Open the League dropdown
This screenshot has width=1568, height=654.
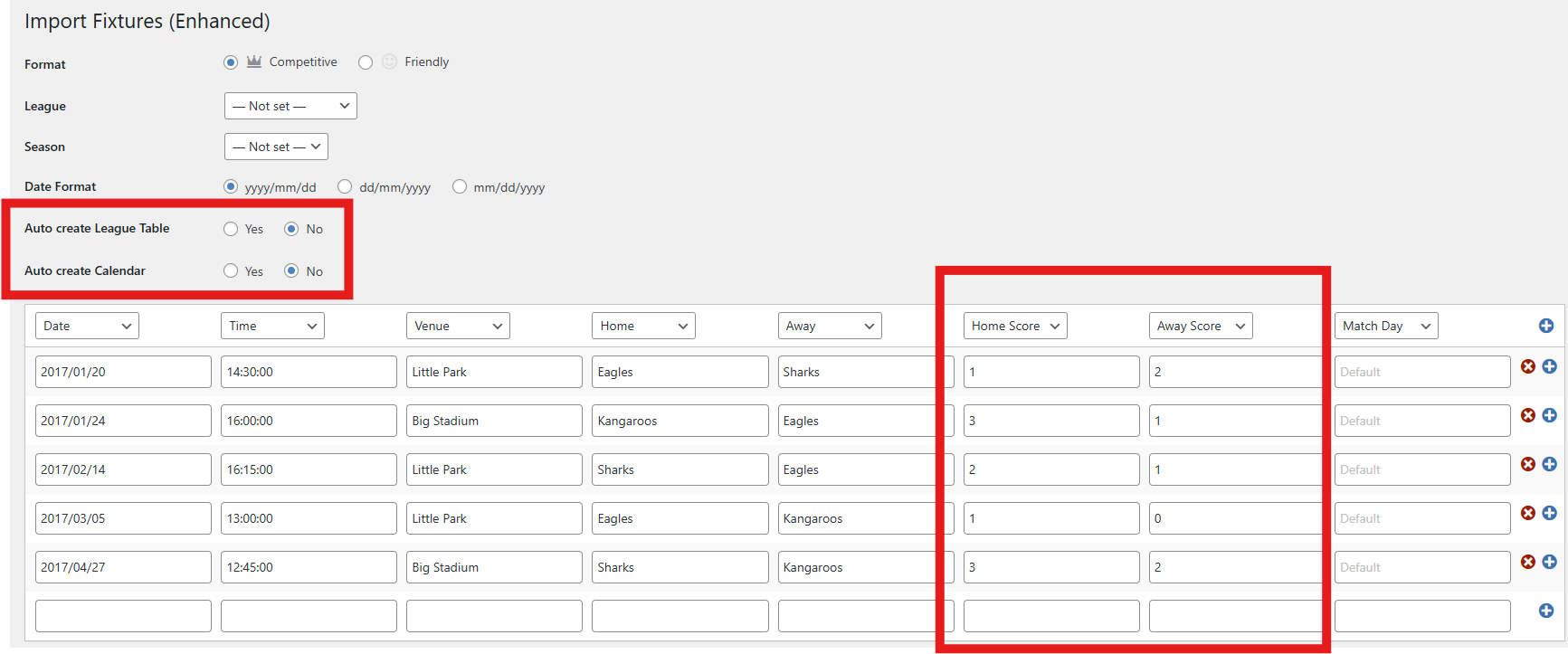coord(290,106)
